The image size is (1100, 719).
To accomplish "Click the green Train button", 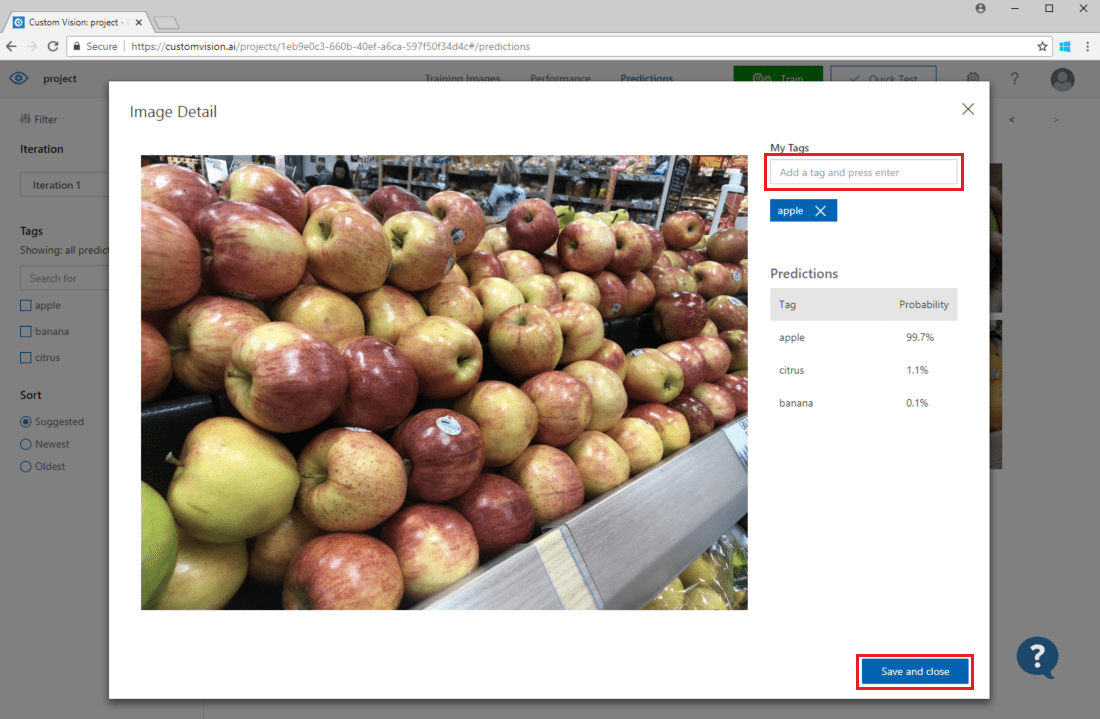I will coord(778,78).
